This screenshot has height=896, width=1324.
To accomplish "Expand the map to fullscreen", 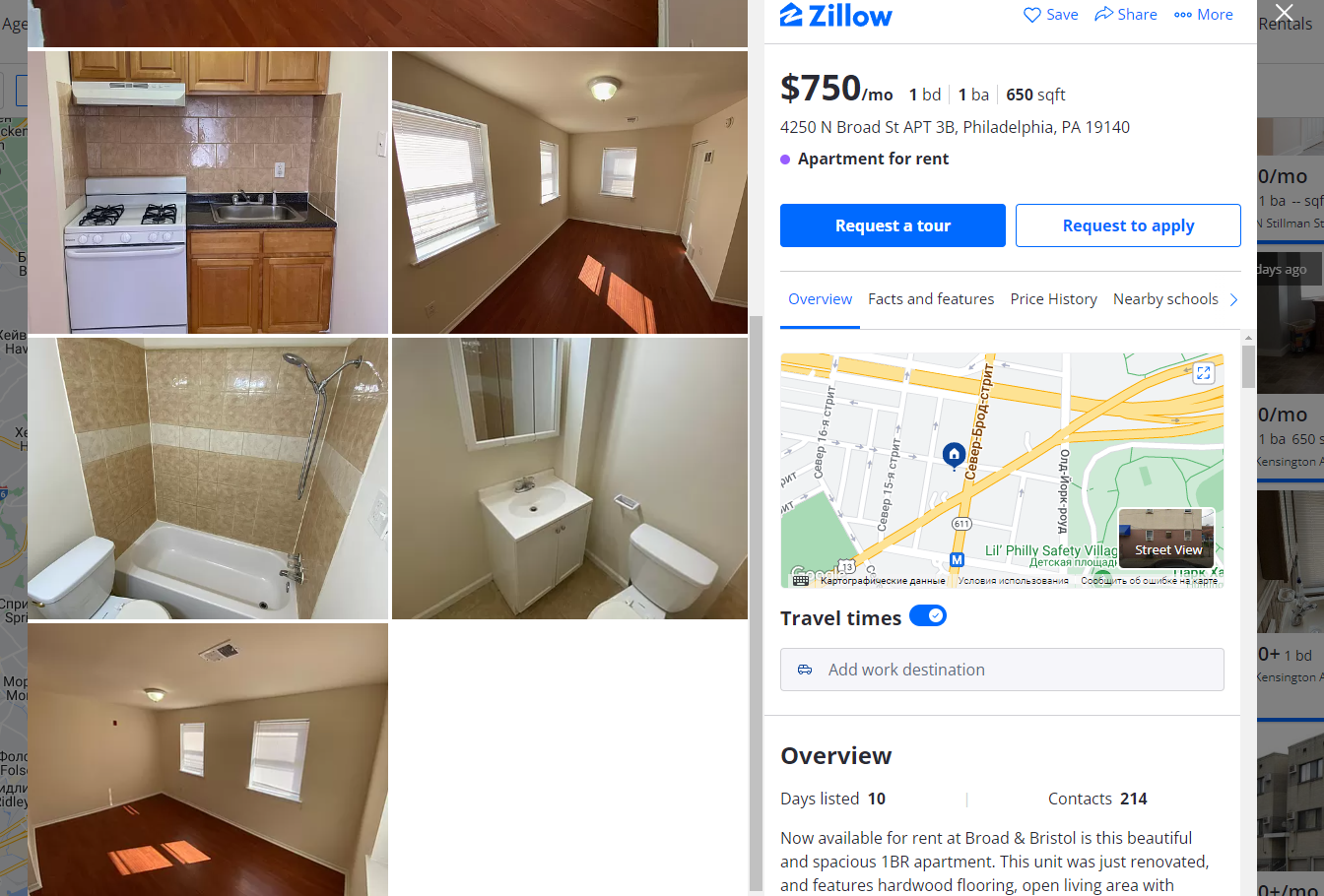I will coord(1203,373).
